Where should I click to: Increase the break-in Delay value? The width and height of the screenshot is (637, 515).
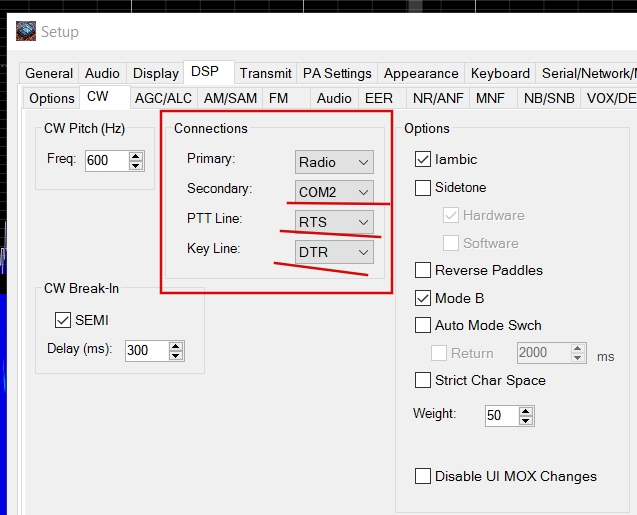[176, 346]
